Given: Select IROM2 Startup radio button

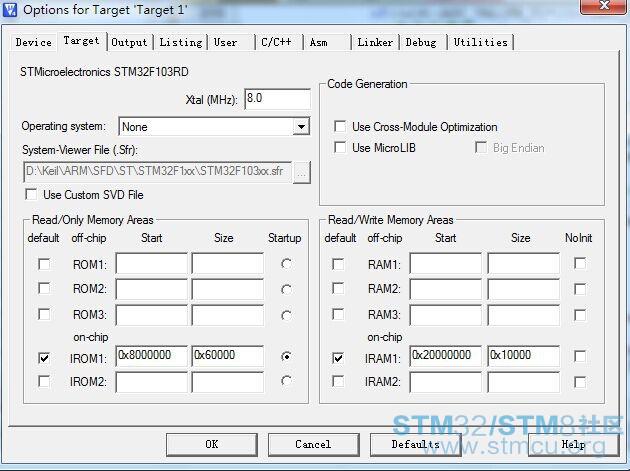Looking at the screenshot, I should click(x=286, y=381).
